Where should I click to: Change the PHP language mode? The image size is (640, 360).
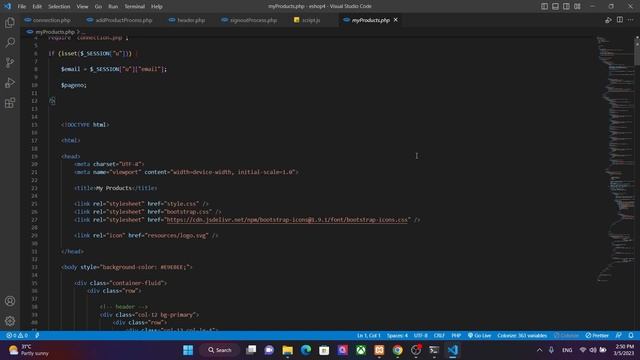[456, 336]
